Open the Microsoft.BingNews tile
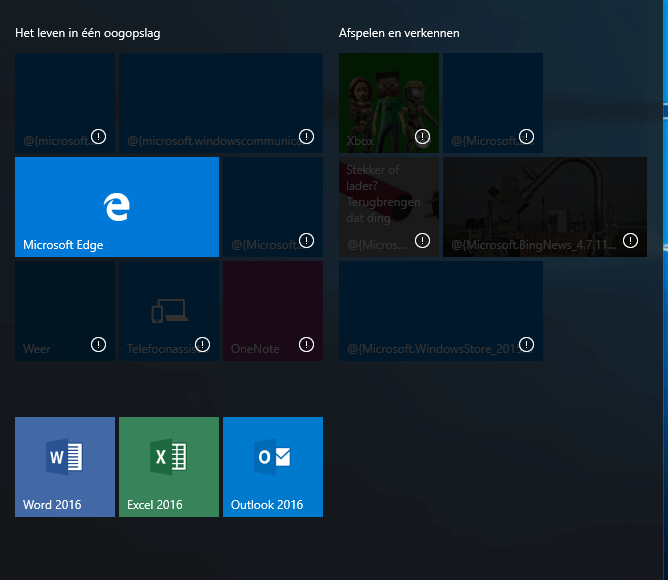Screen dimensions: 668x580 [x=545, y=207]
